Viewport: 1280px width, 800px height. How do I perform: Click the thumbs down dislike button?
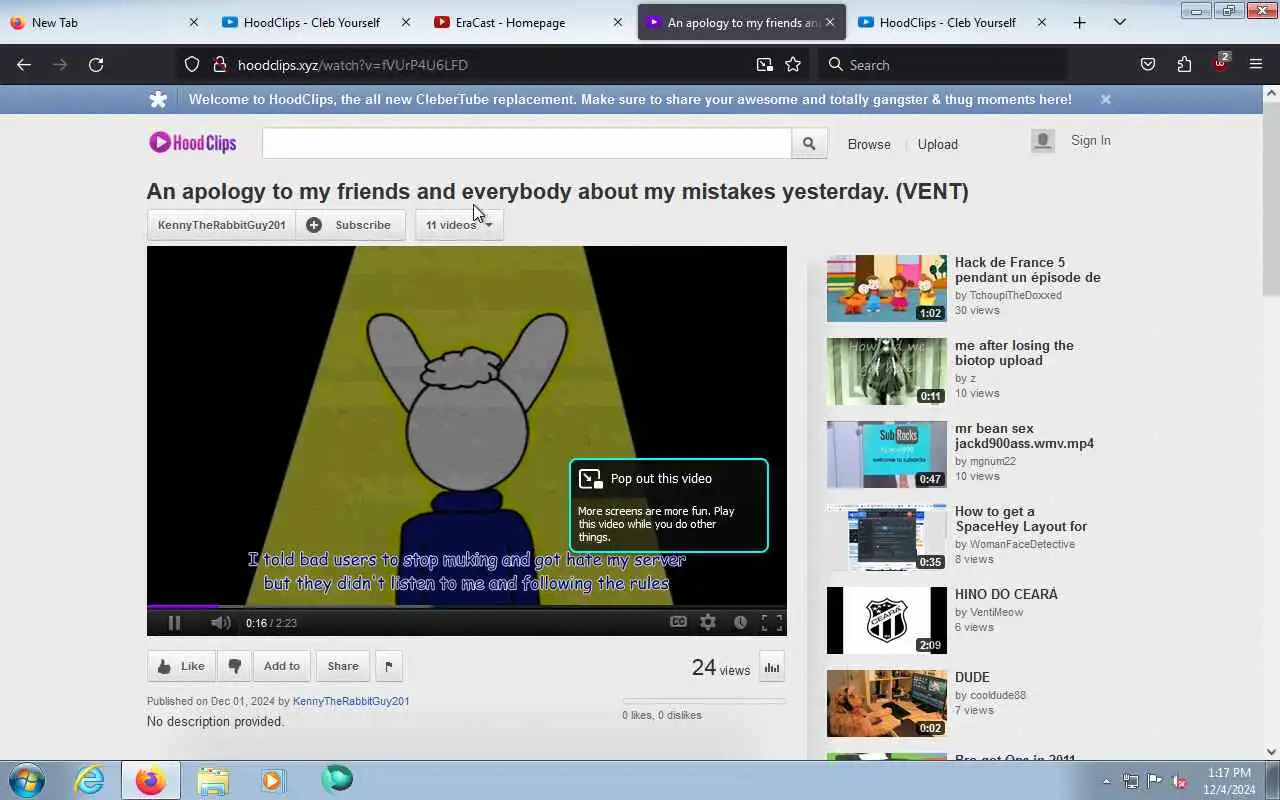234,666
